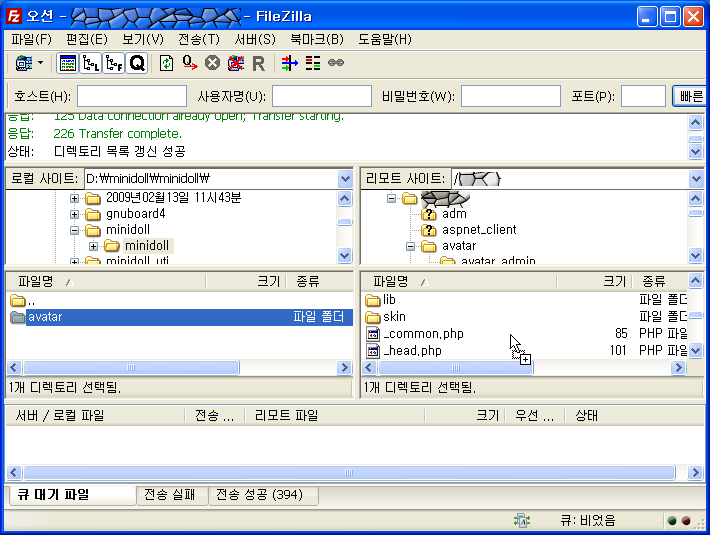Sort remote list by 파일명 header
This screenshot has width=710, height=535.
click(x=459, y=282)
